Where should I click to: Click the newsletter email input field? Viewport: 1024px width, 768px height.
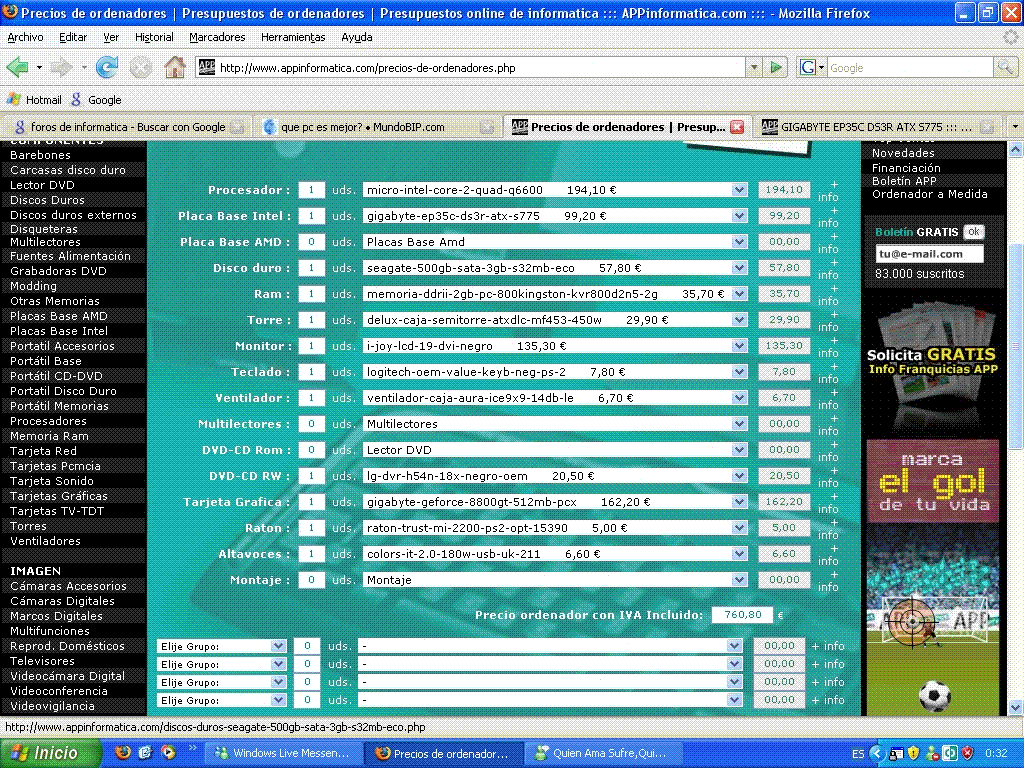pos(929,254)
